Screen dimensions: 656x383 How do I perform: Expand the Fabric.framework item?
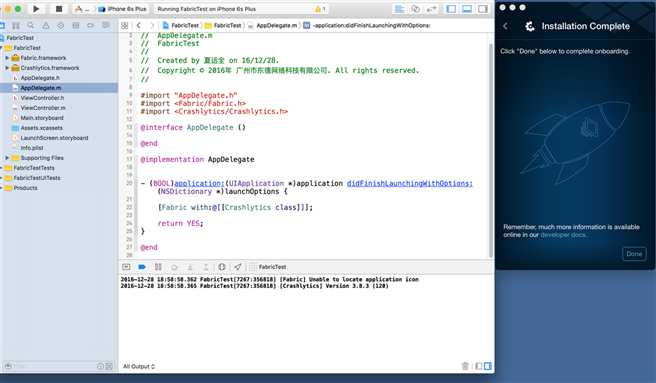click(7, 58)
